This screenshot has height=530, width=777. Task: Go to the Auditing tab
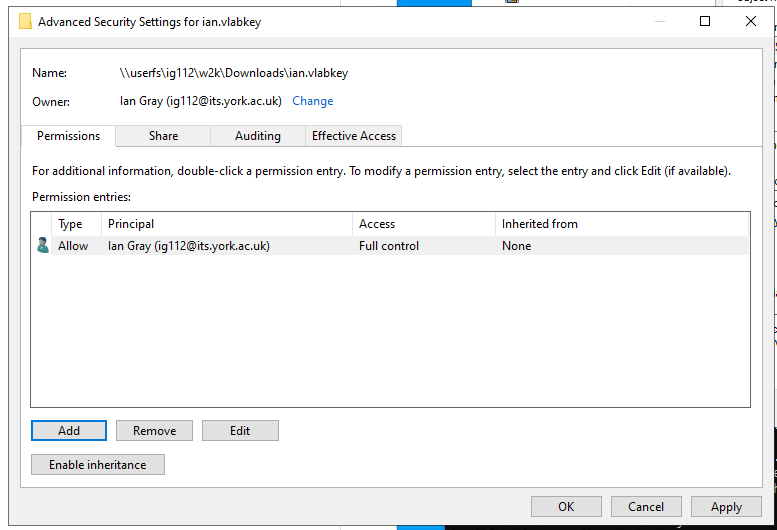[x=258, y=136]
